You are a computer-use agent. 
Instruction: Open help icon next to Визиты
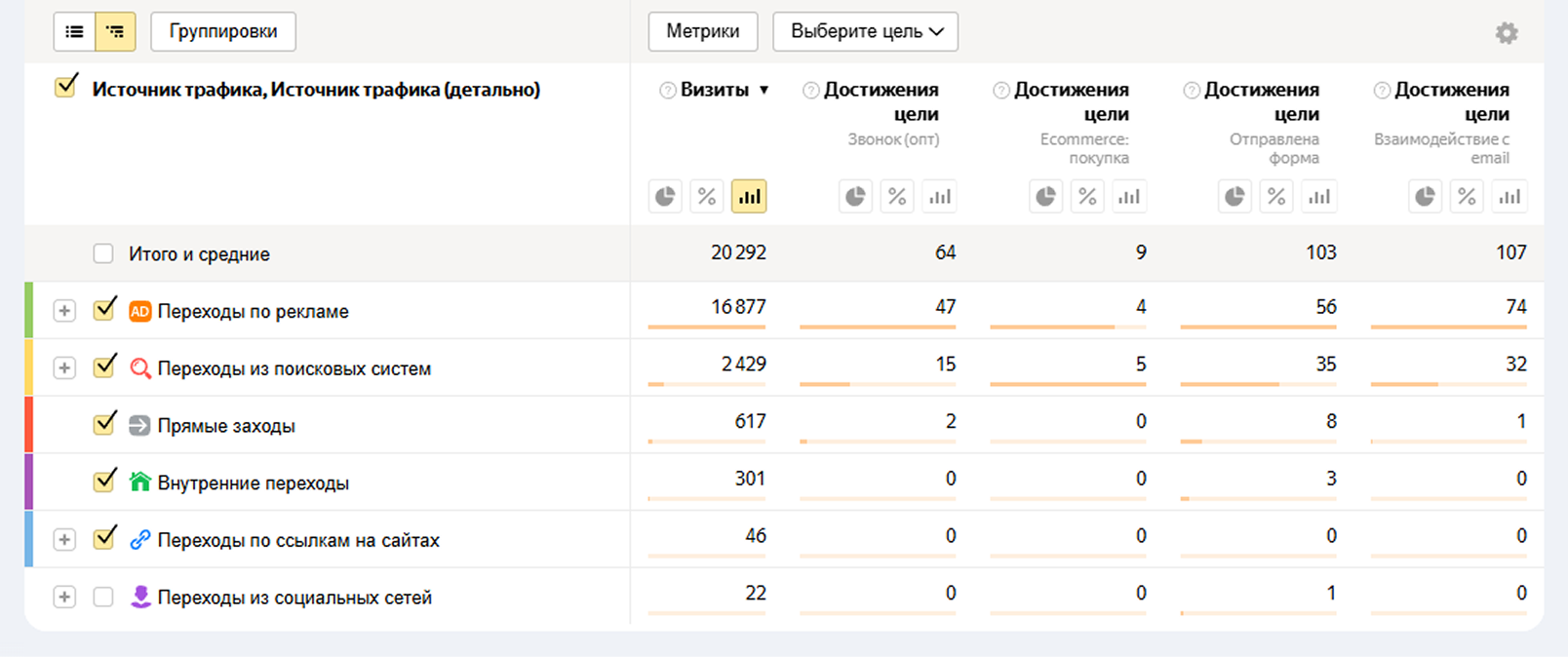[668, 91]
